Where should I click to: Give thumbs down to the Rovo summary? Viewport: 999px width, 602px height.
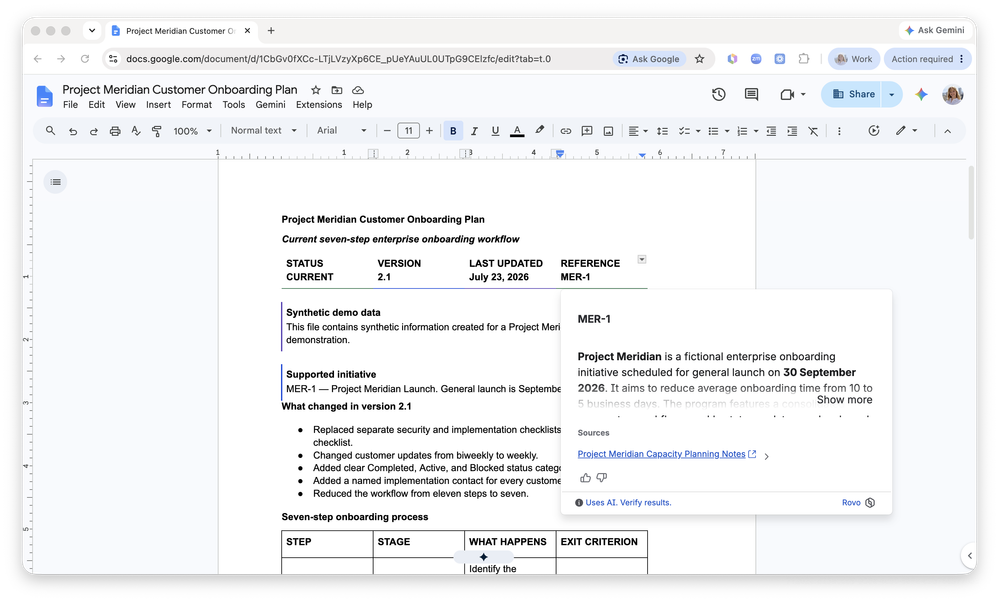[601, 478]
